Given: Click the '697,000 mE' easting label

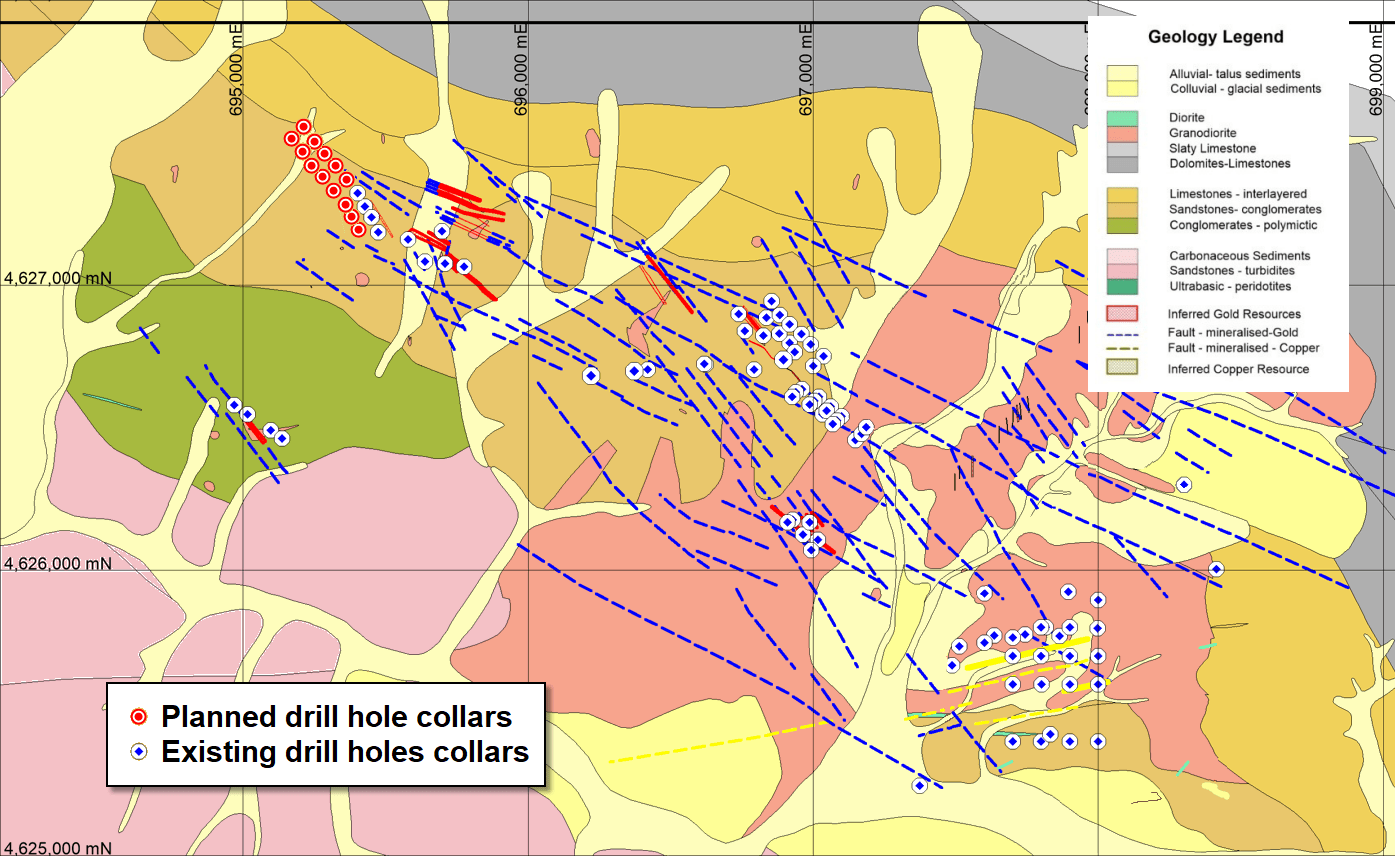Looking at the screenshot, I should (805, 70).
